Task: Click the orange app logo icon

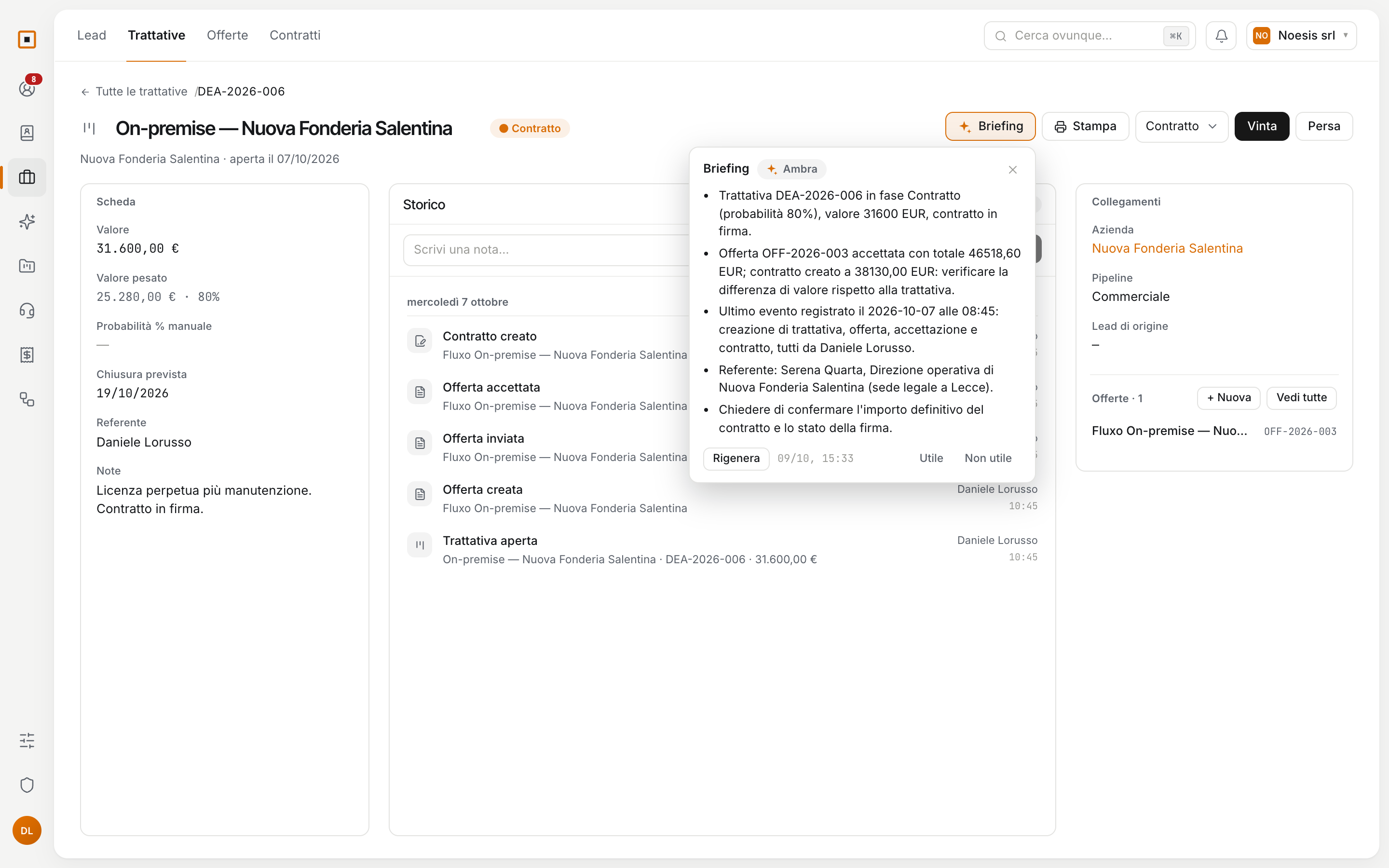Action: (x=27, y=40)
